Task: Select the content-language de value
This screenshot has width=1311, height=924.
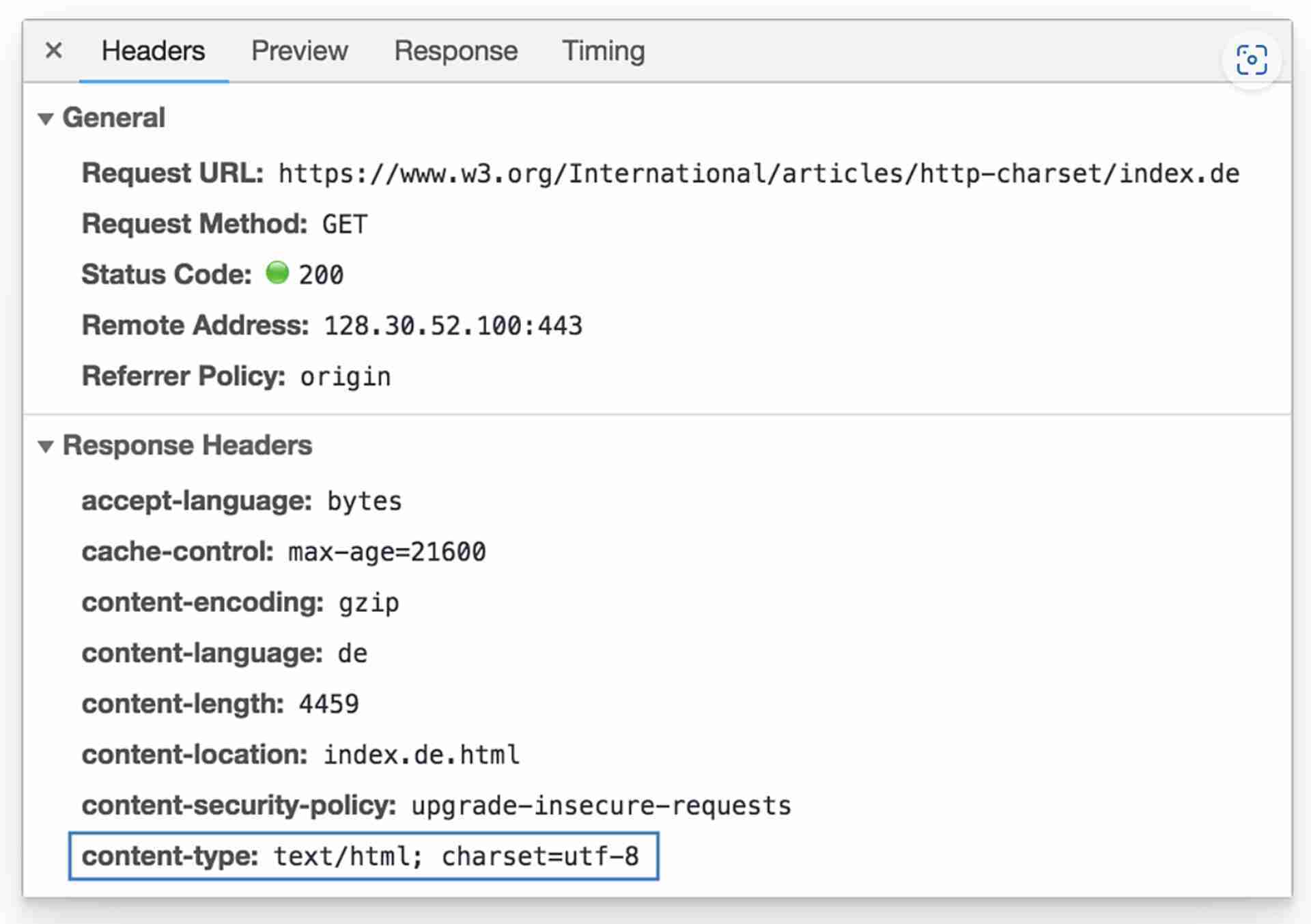Action: click(352, 654)
